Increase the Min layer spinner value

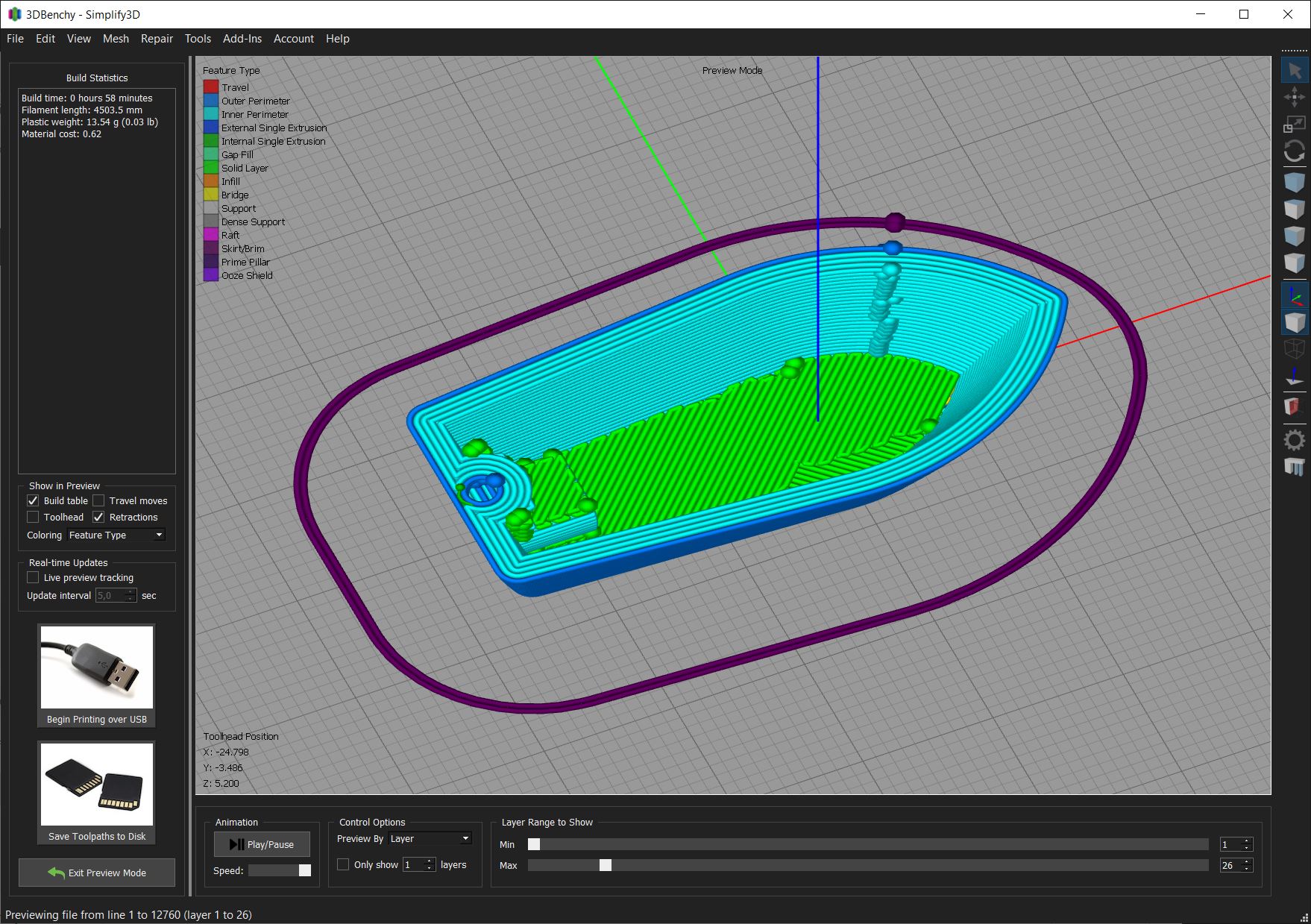(1247, 841)
